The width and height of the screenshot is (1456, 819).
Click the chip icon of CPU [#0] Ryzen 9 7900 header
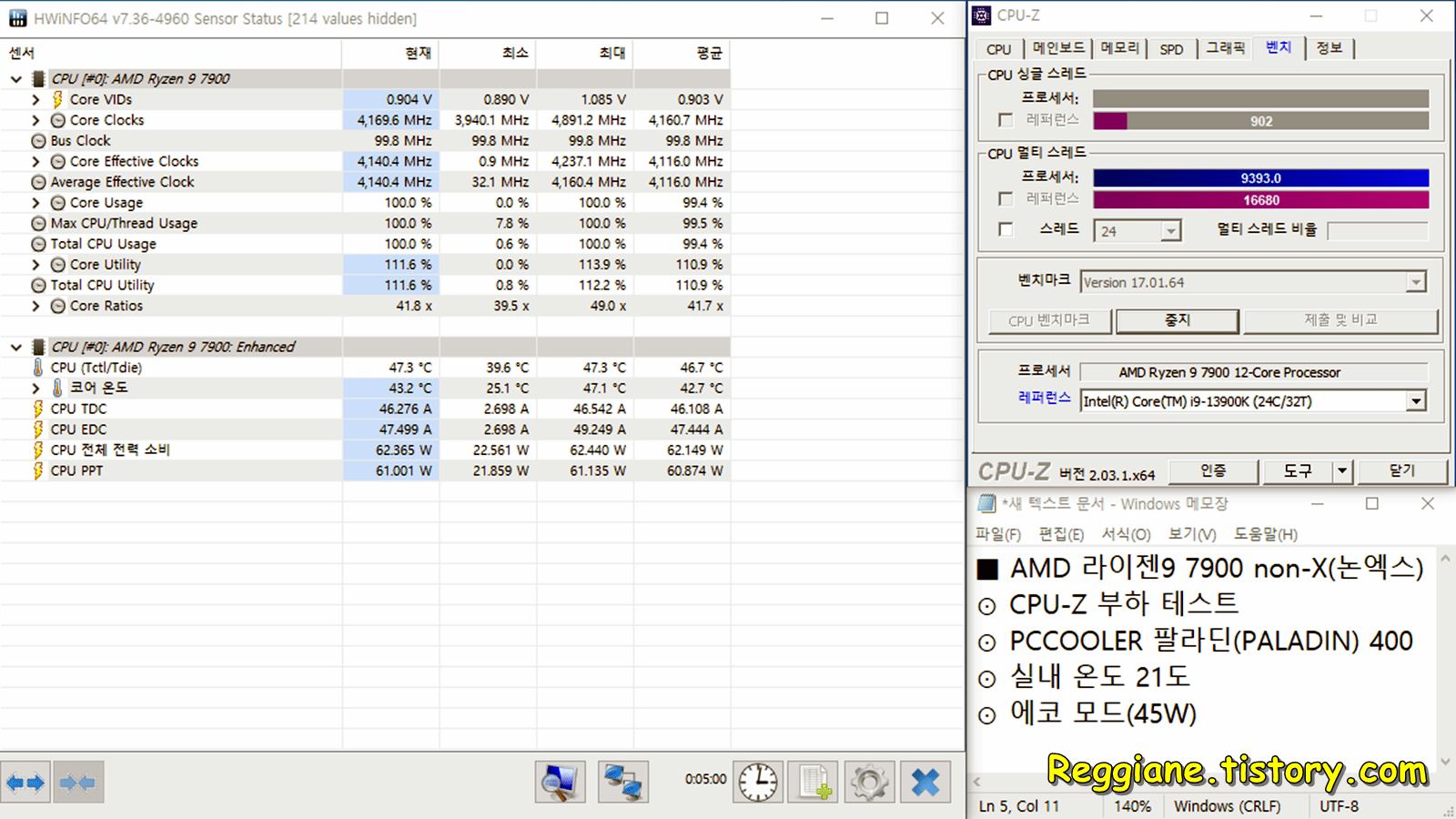click(38, 79)
